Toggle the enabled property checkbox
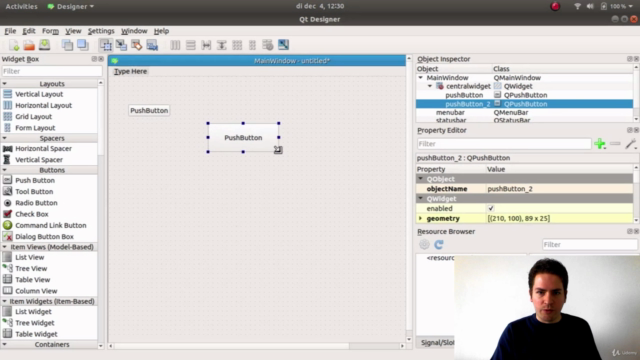The height and width of the screenshot is (360, 640). [x=491, y=209]
